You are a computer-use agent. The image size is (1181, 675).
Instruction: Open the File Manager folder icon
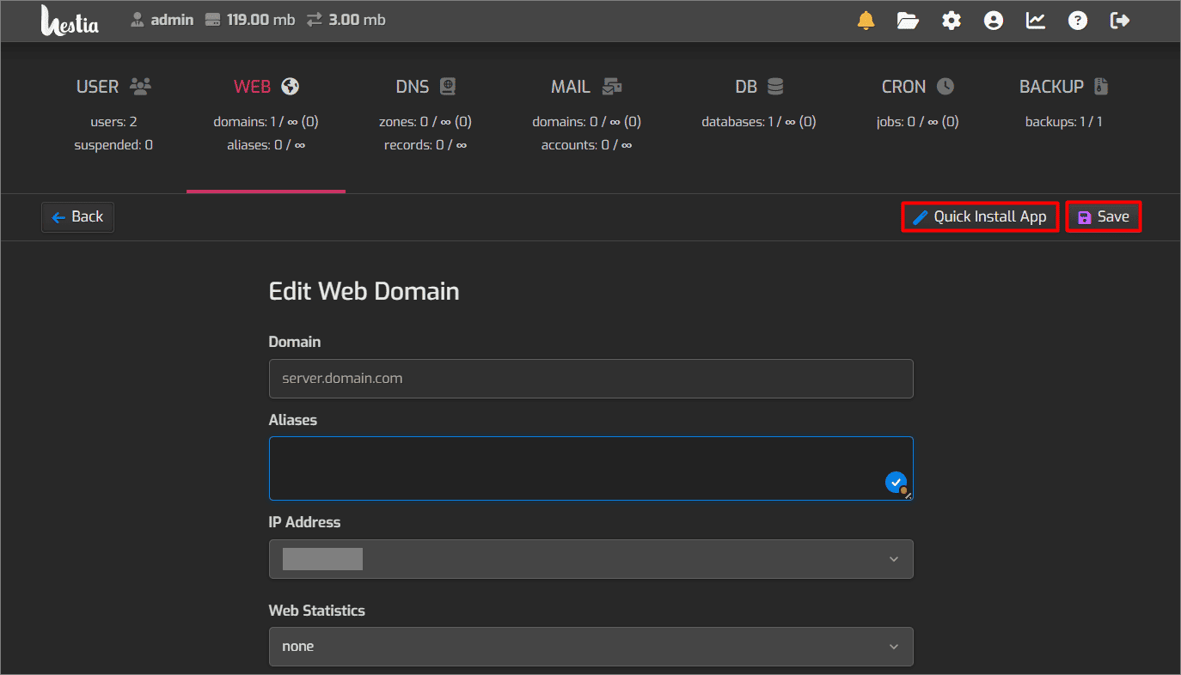coord(908,19)
